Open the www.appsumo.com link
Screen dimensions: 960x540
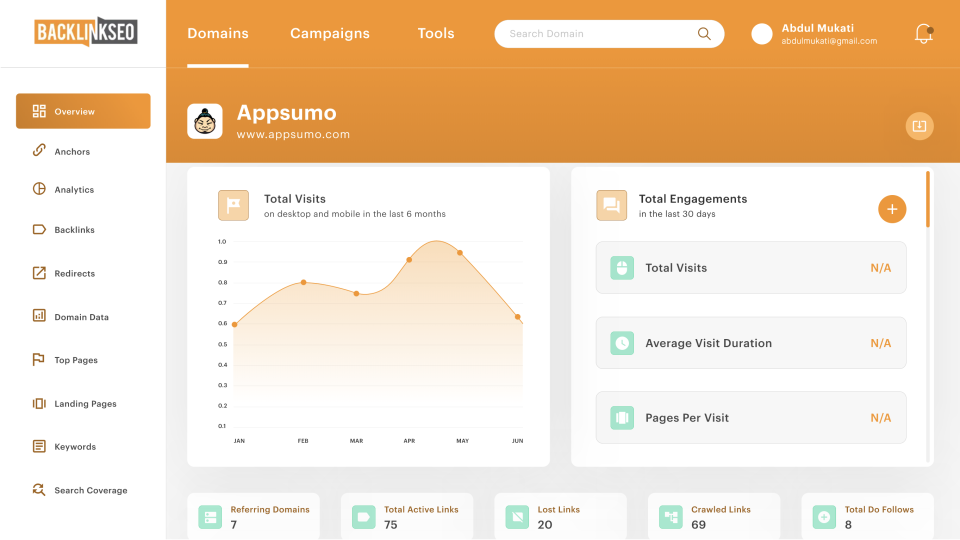click(293, 134)
